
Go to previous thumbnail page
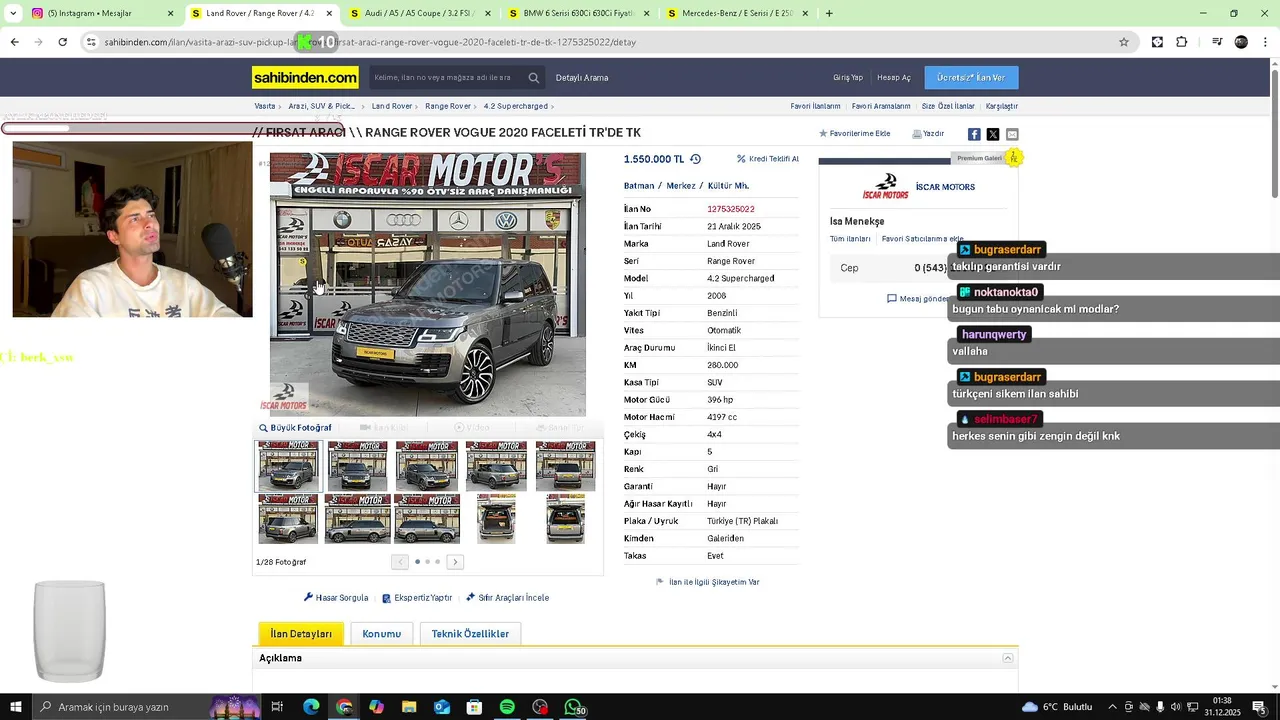tap(400, 562)
